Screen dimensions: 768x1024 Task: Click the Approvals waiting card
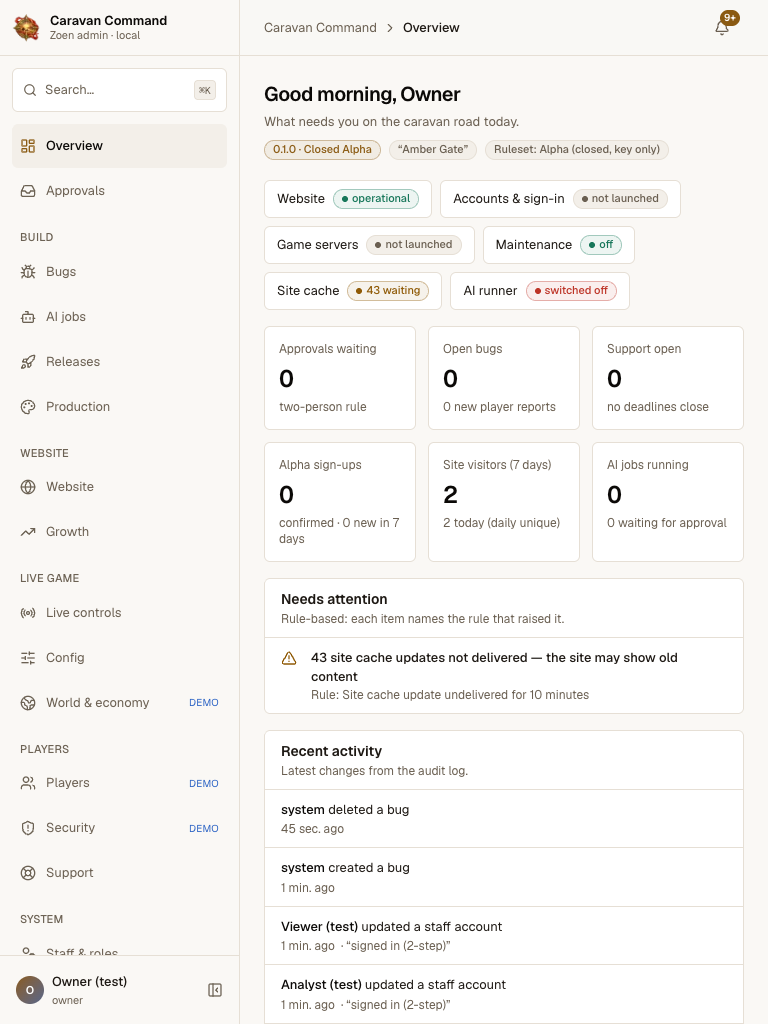pyautogui.click(x=340, y=378)
